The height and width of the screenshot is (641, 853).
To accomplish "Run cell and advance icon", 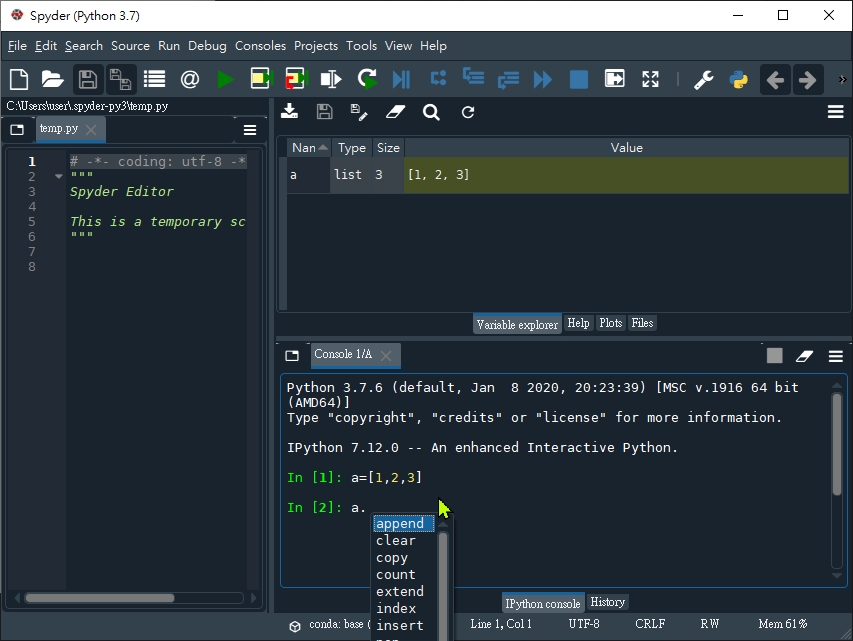I will (296, 79).
